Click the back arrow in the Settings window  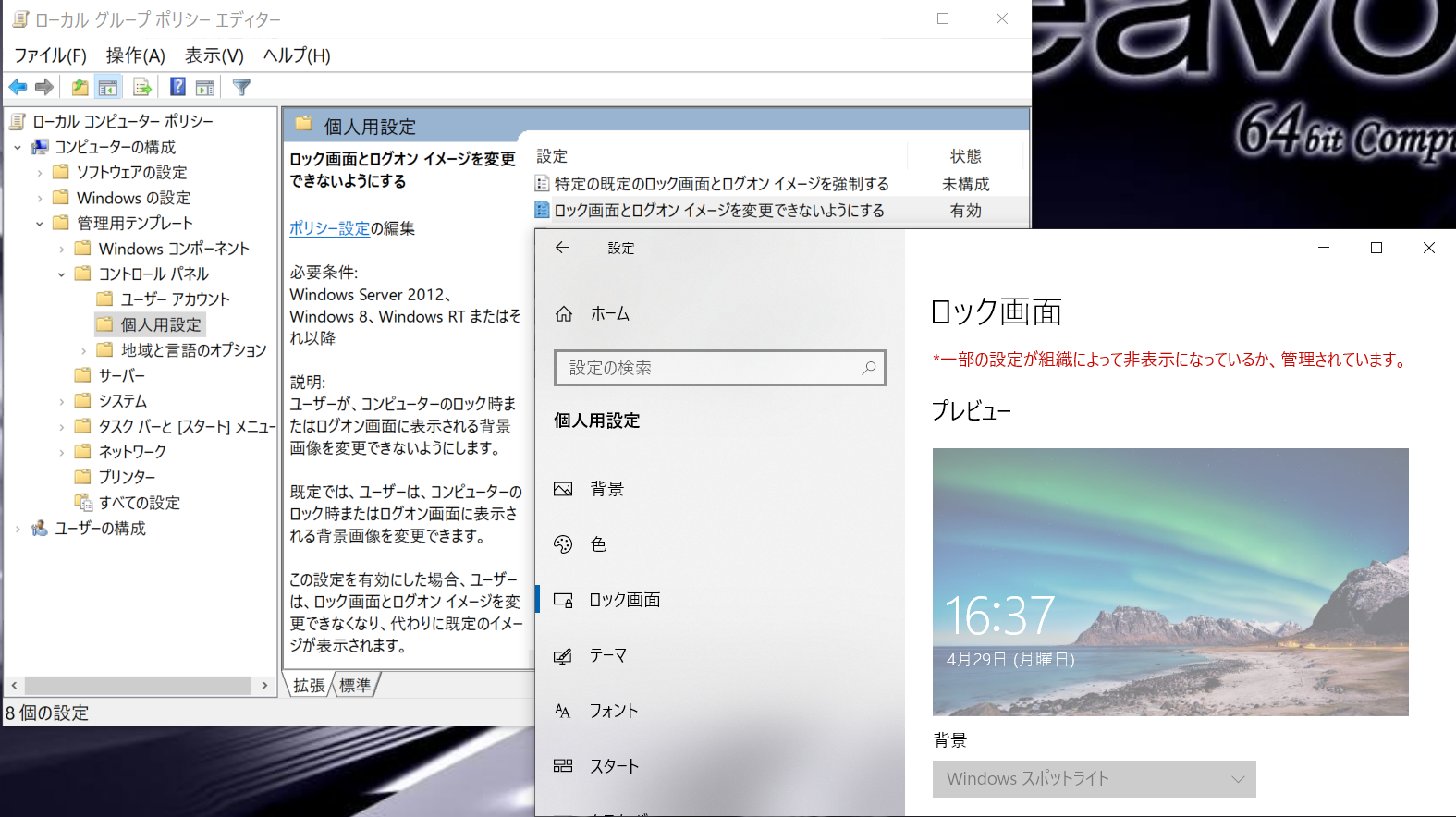562,248
